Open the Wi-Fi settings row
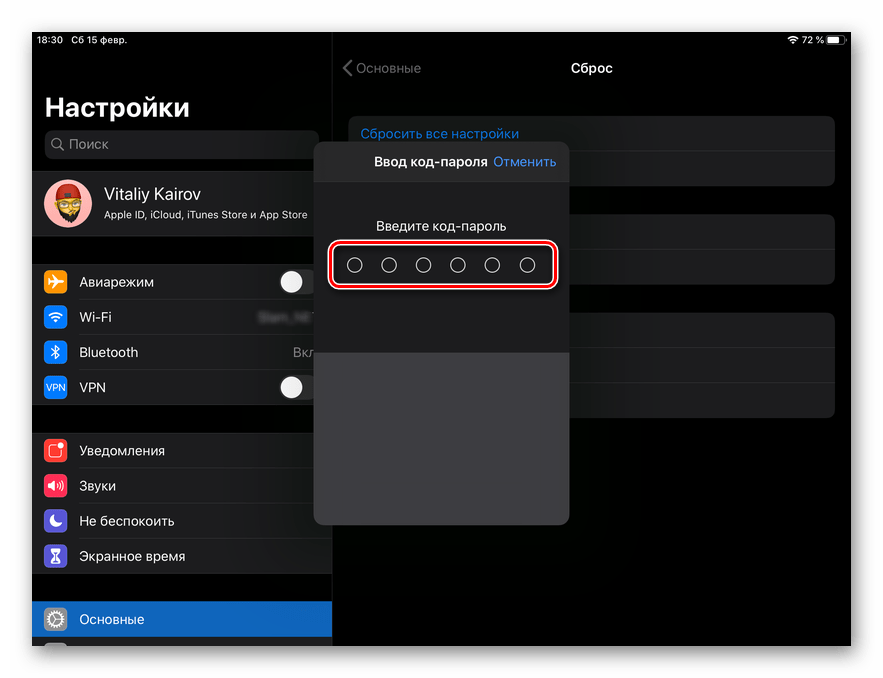 [173, 317]
